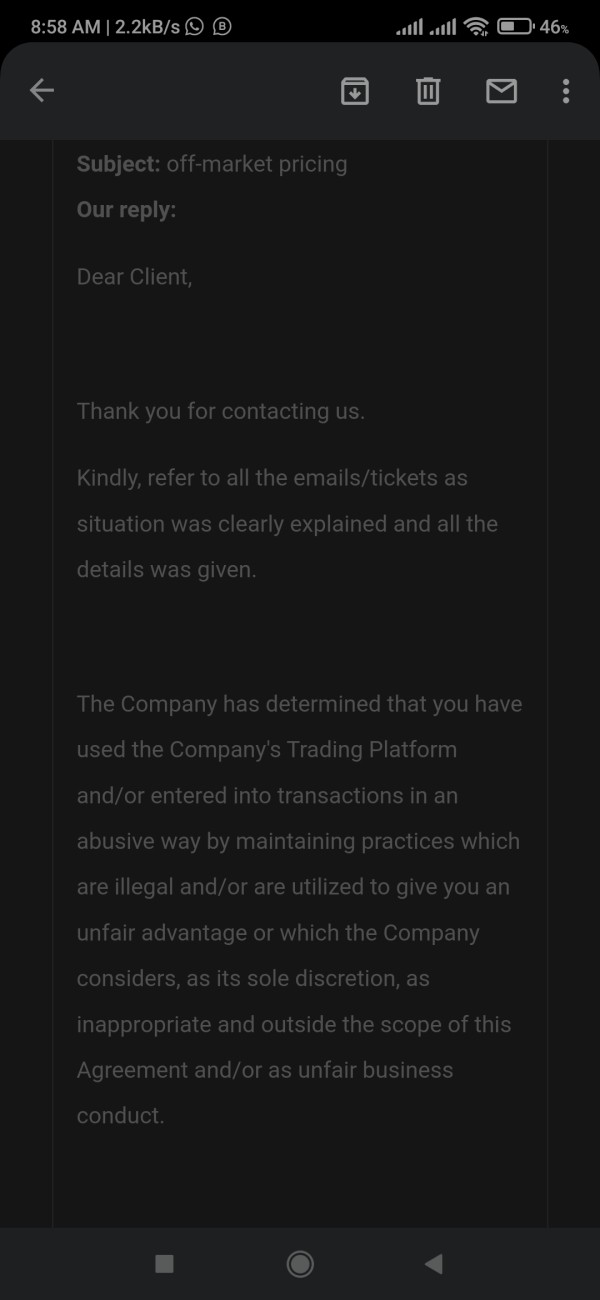Tap the 8:58 AM clock in status bar
The image size is (600, 1300).
[x=65, y=27]
